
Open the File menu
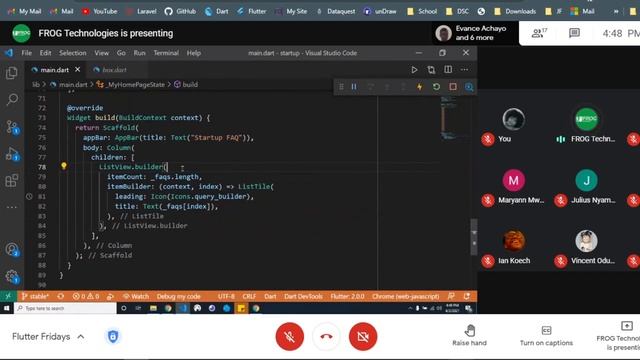pos(27,53)
